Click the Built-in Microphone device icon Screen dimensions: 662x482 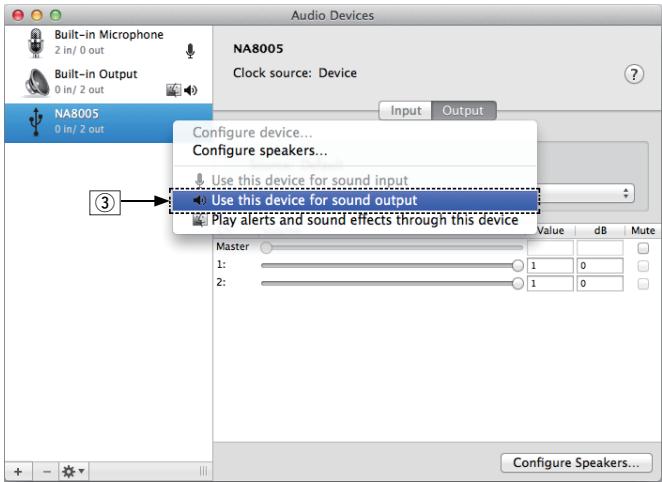(36, 43)
